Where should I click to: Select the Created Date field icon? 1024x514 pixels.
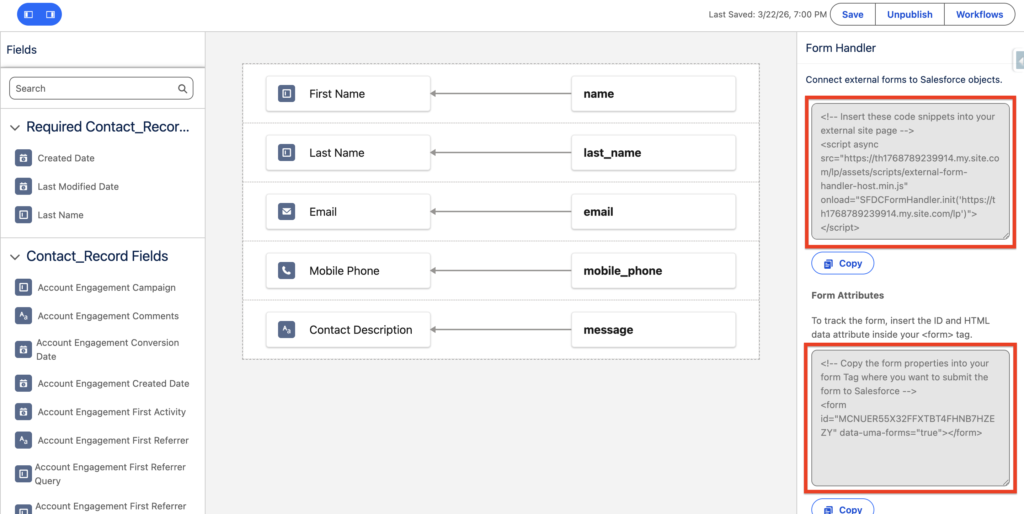tap(23, 158)
